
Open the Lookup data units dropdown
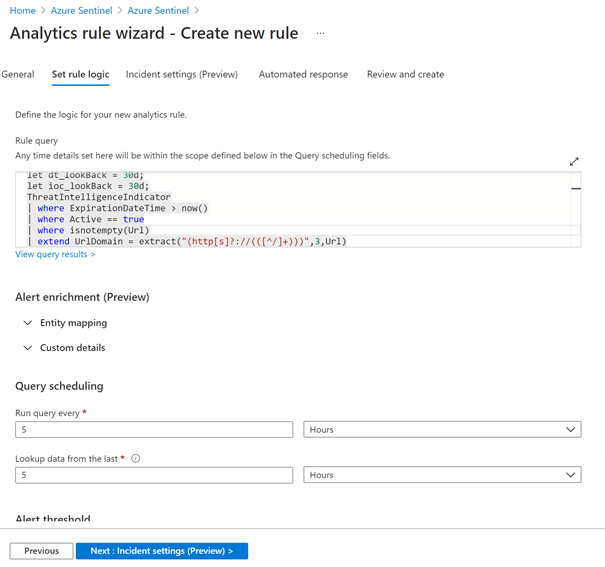[x=441, y=475]
